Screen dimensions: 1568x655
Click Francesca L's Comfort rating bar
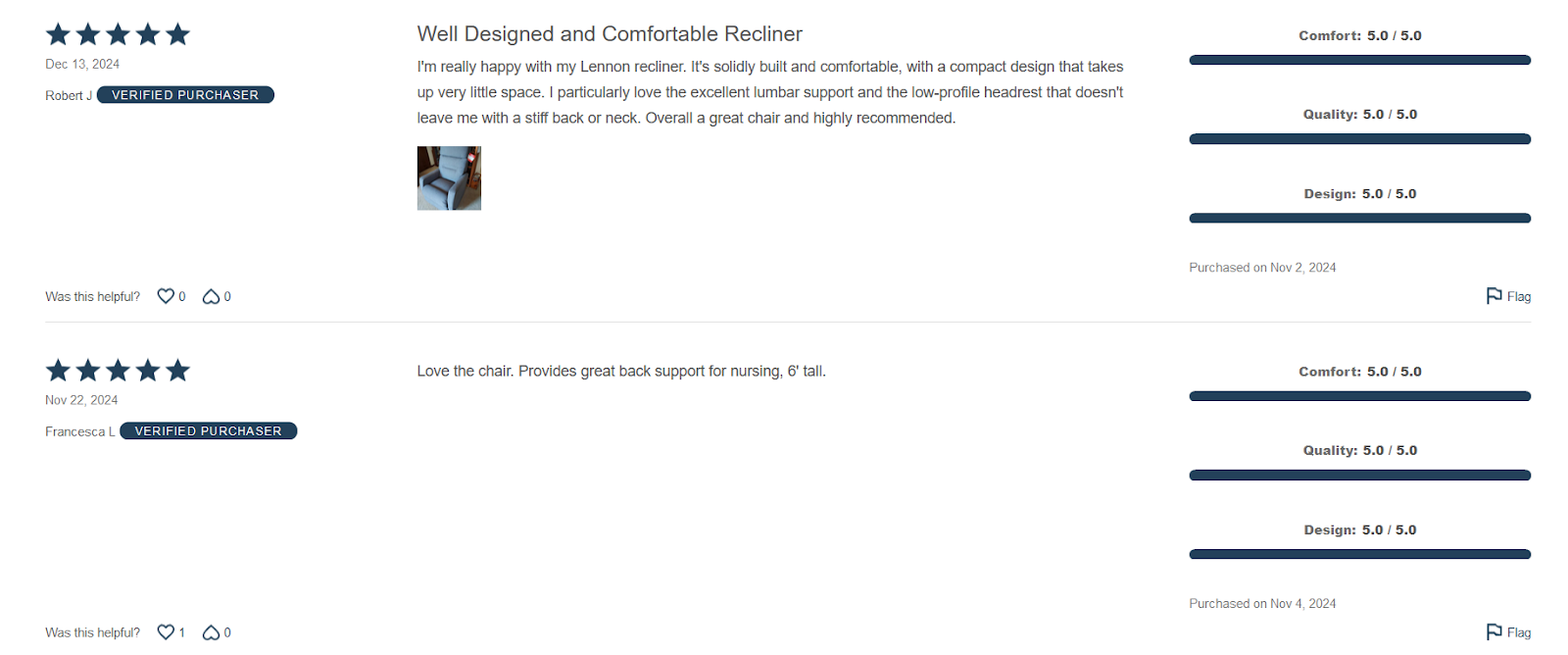[1359, 396]
